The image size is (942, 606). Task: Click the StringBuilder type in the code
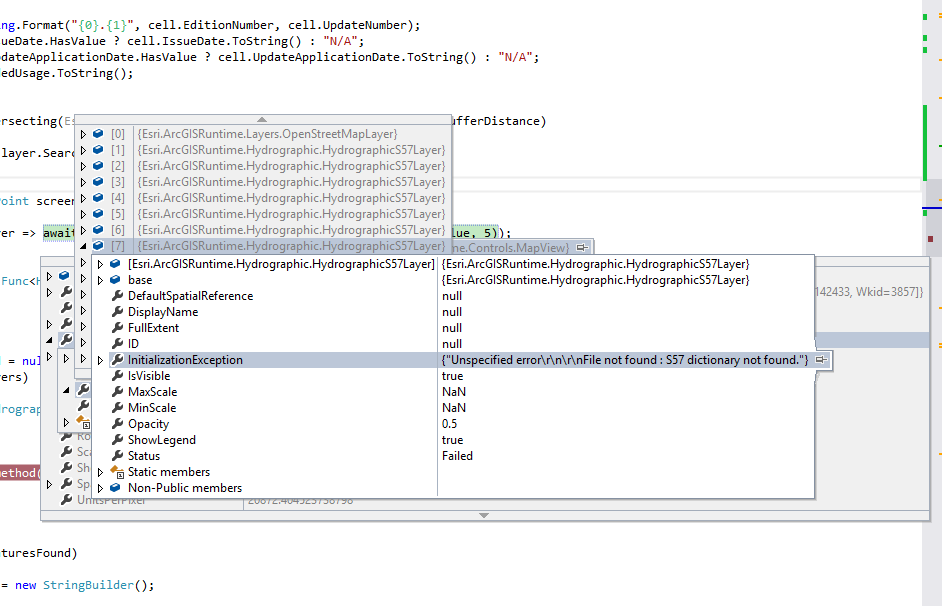pos(88,585)
